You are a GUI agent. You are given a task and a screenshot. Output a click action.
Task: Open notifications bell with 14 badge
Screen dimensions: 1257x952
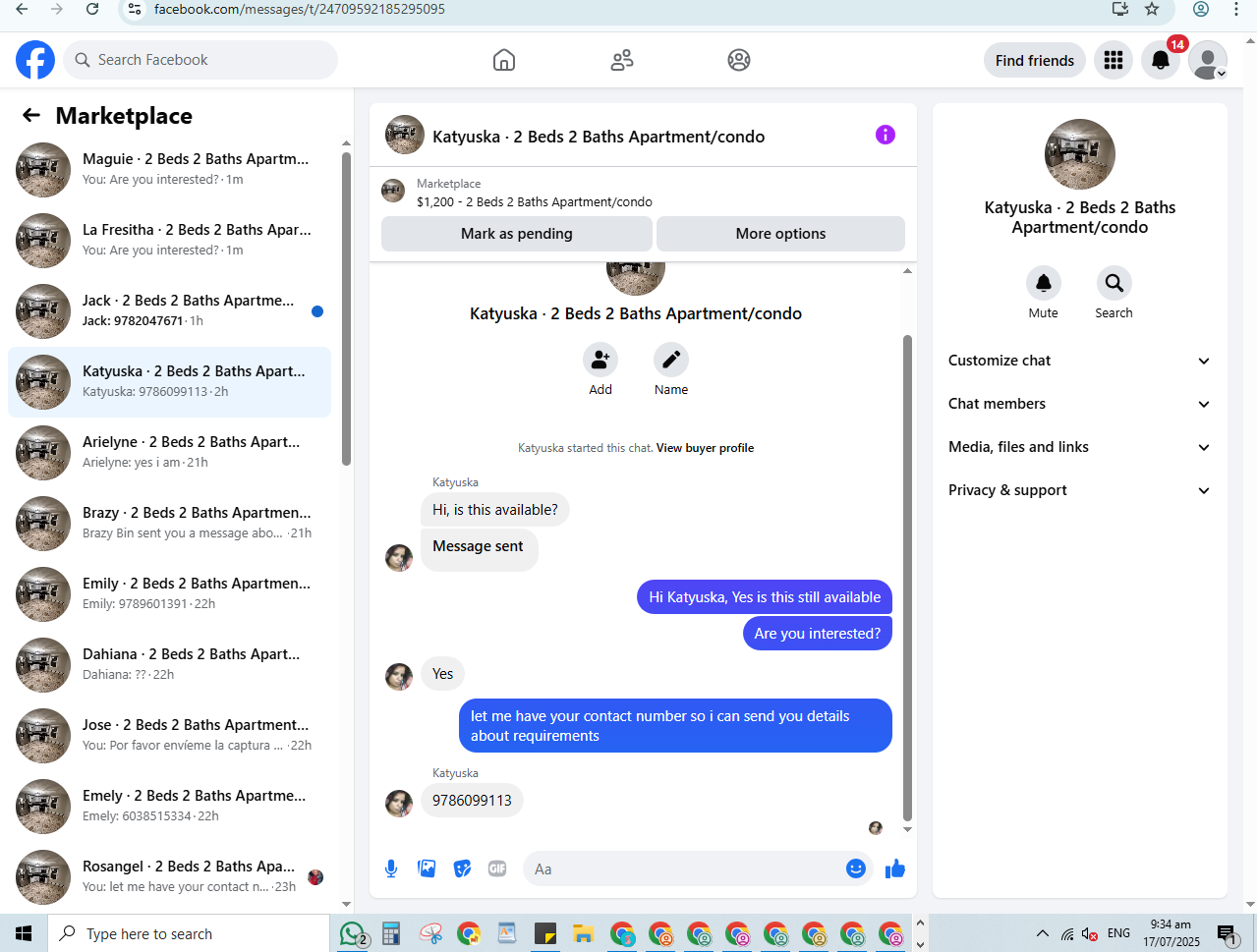click(1161, 60)
